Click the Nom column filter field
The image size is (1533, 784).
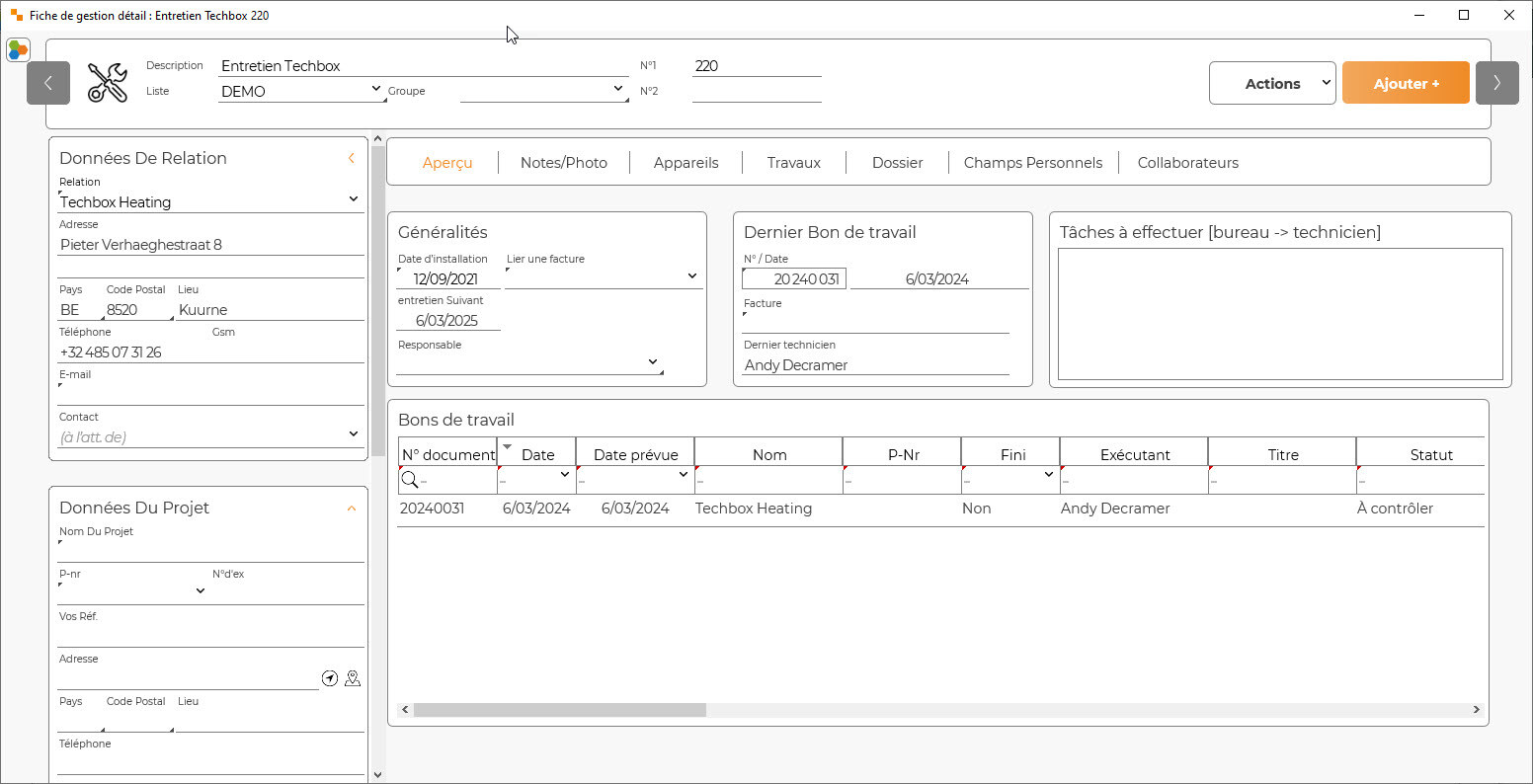click(x=768, y=480)
